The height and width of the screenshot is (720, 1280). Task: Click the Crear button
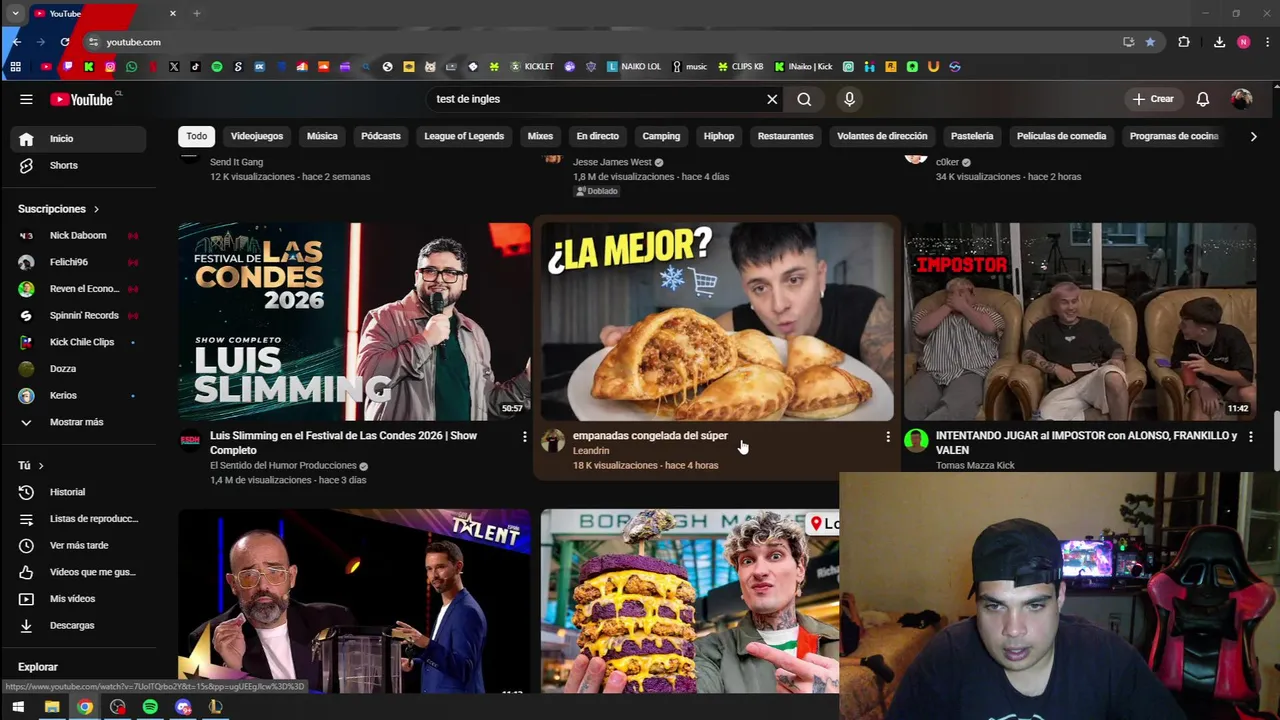(1153, 99)
